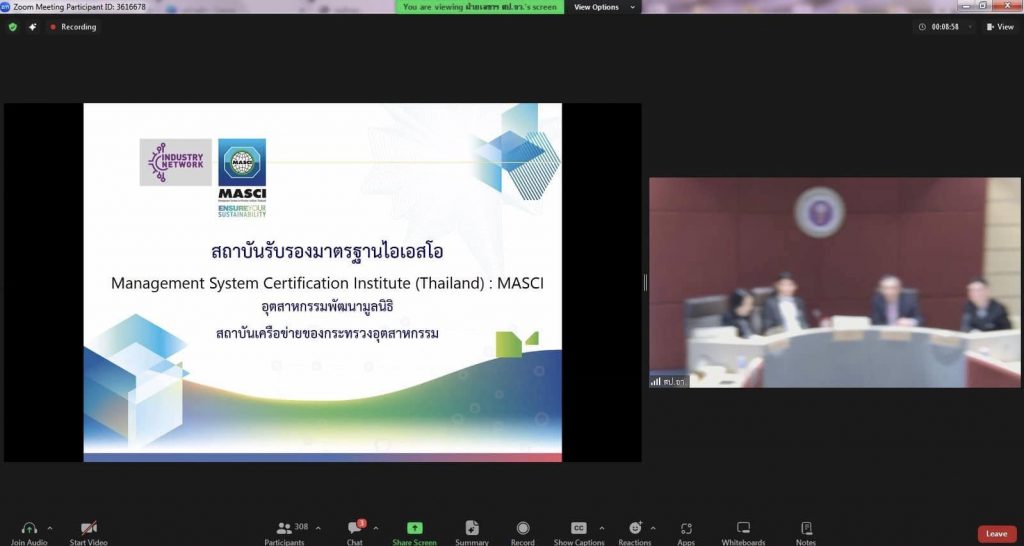Click the green screen viewing notification bar
This screenshot has height=546, width=1024.
coord(480,7)
